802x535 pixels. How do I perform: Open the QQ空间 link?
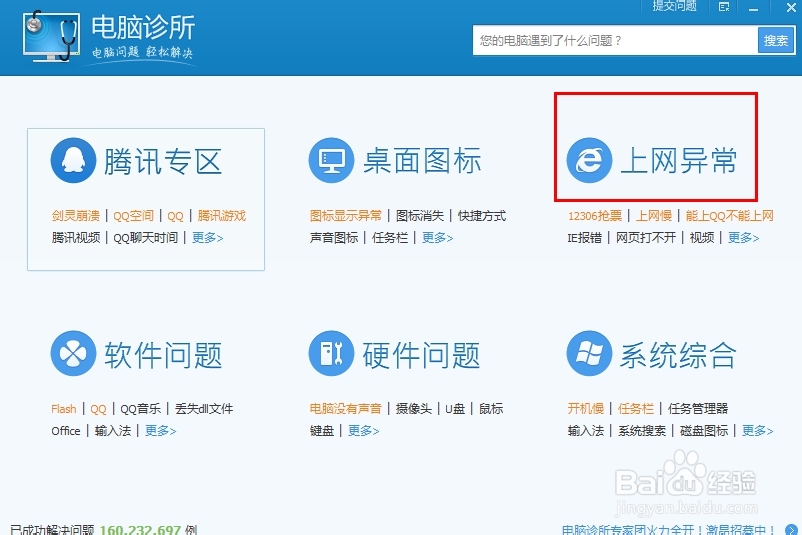coord(133,216)
